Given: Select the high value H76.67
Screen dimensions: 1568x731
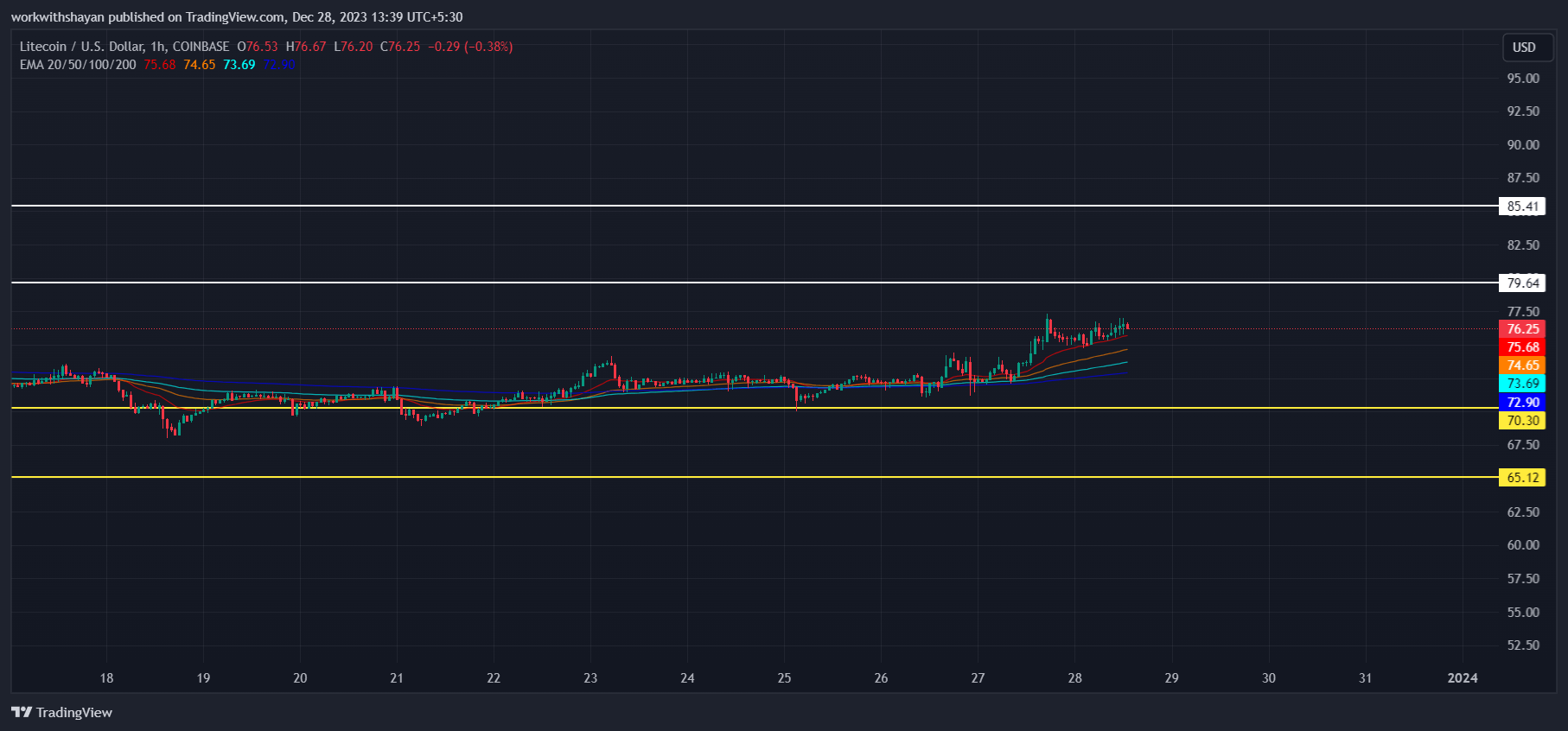Looking at the screenshot, I should (306, 47).
